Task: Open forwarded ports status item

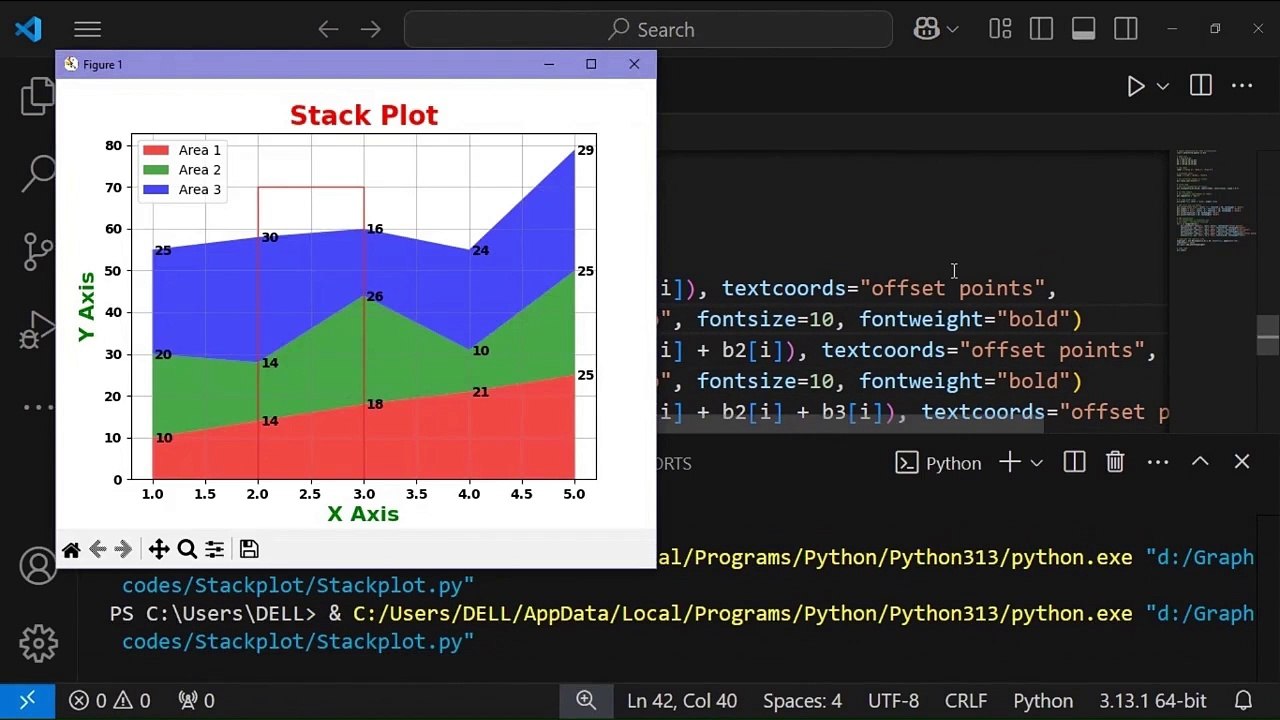Action: [196, 701]
